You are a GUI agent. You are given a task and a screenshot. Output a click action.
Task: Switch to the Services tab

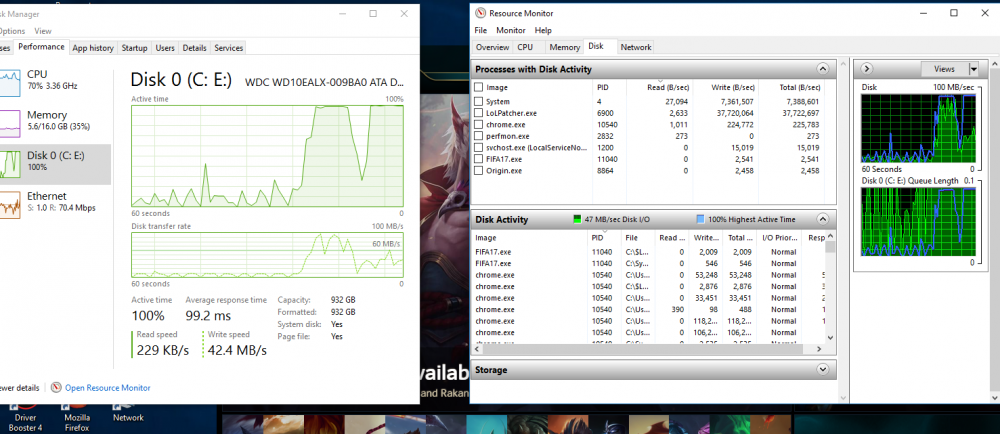(228, 48)
